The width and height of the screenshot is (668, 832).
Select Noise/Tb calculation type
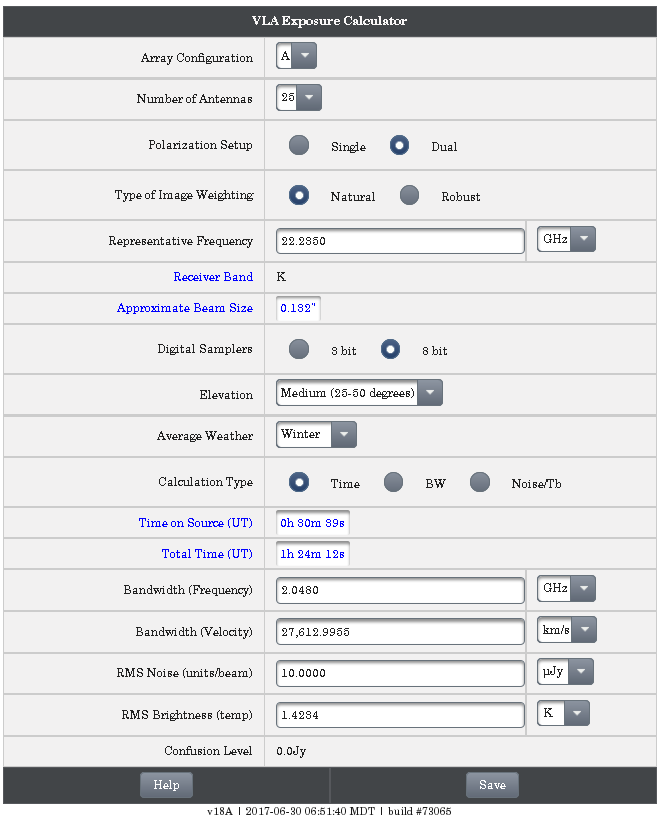point(480,483)
